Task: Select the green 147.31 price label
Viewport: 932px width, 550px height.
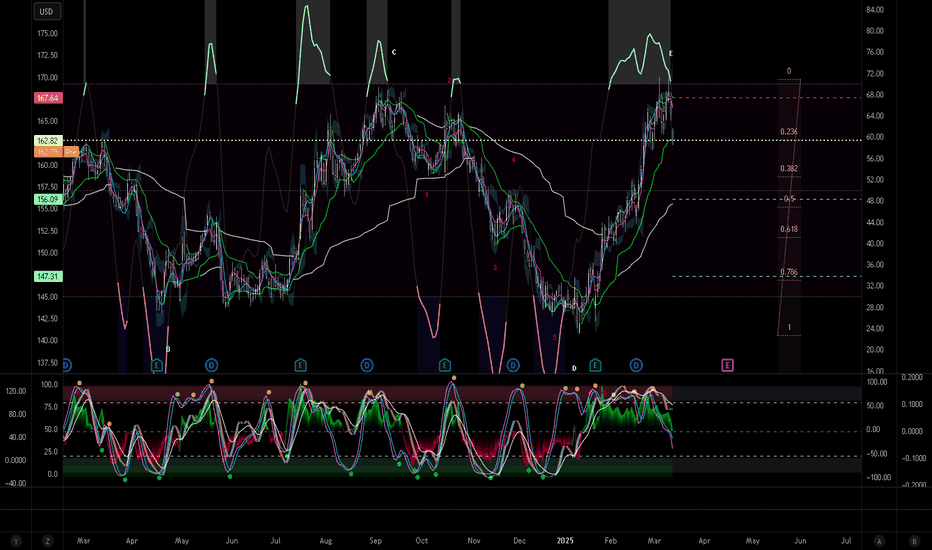Action: [48, 276]
